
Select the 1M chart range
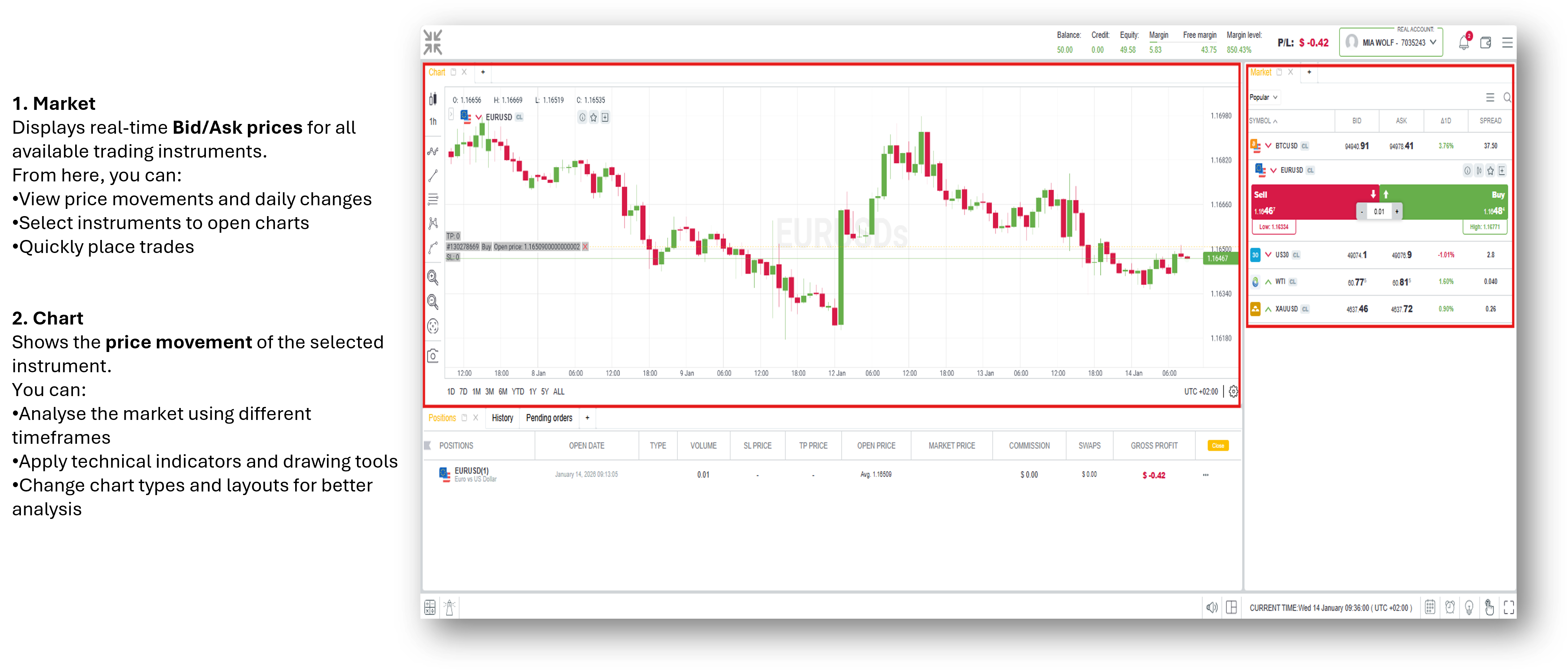pos(476,392)
